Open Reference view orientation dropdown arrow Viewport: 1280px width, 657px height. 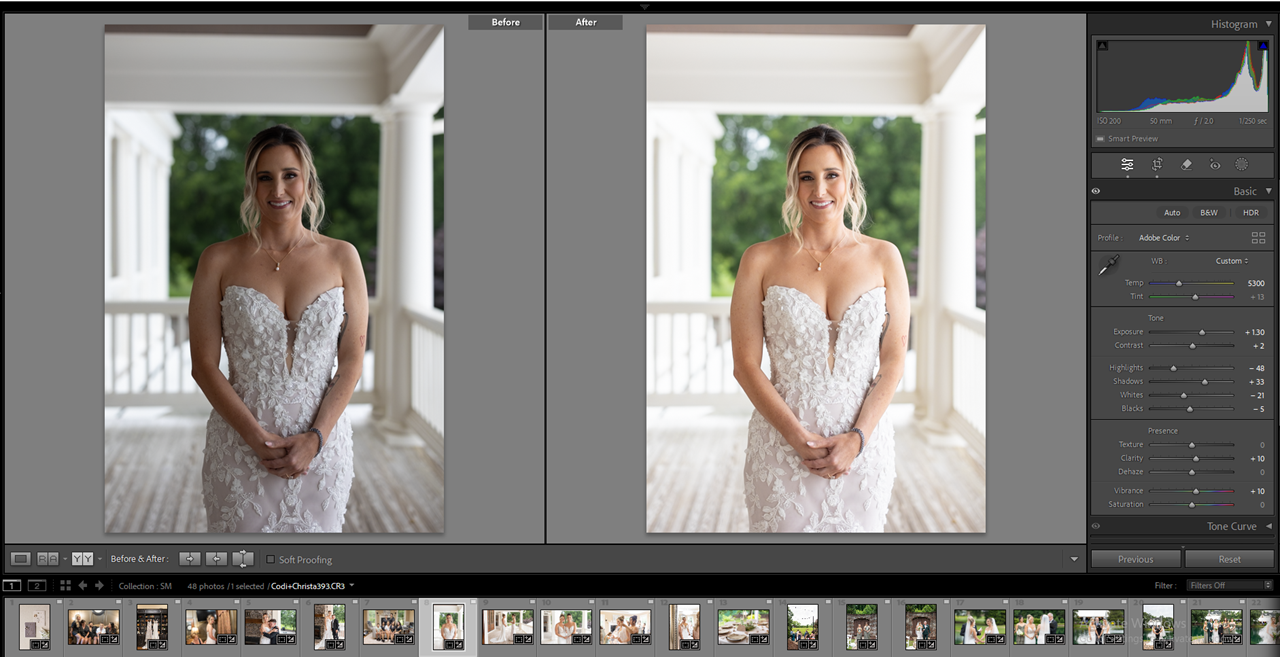(65, 559)
